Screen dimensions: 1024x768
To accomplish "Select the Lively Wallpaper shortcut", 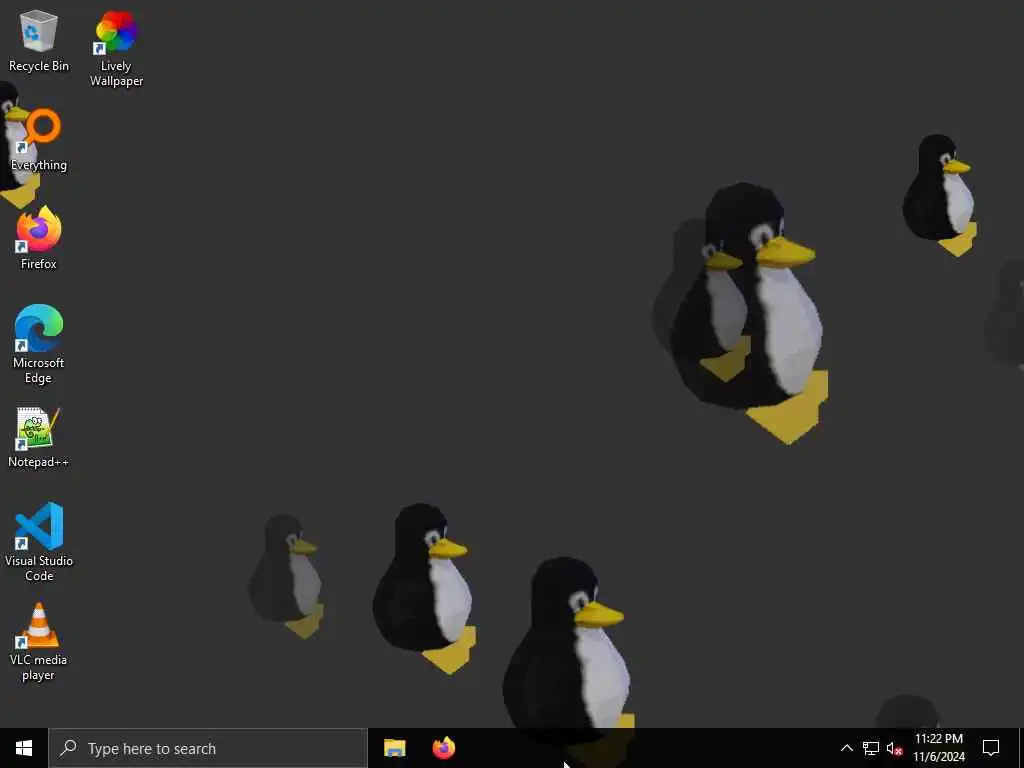I will pos(116,48).
